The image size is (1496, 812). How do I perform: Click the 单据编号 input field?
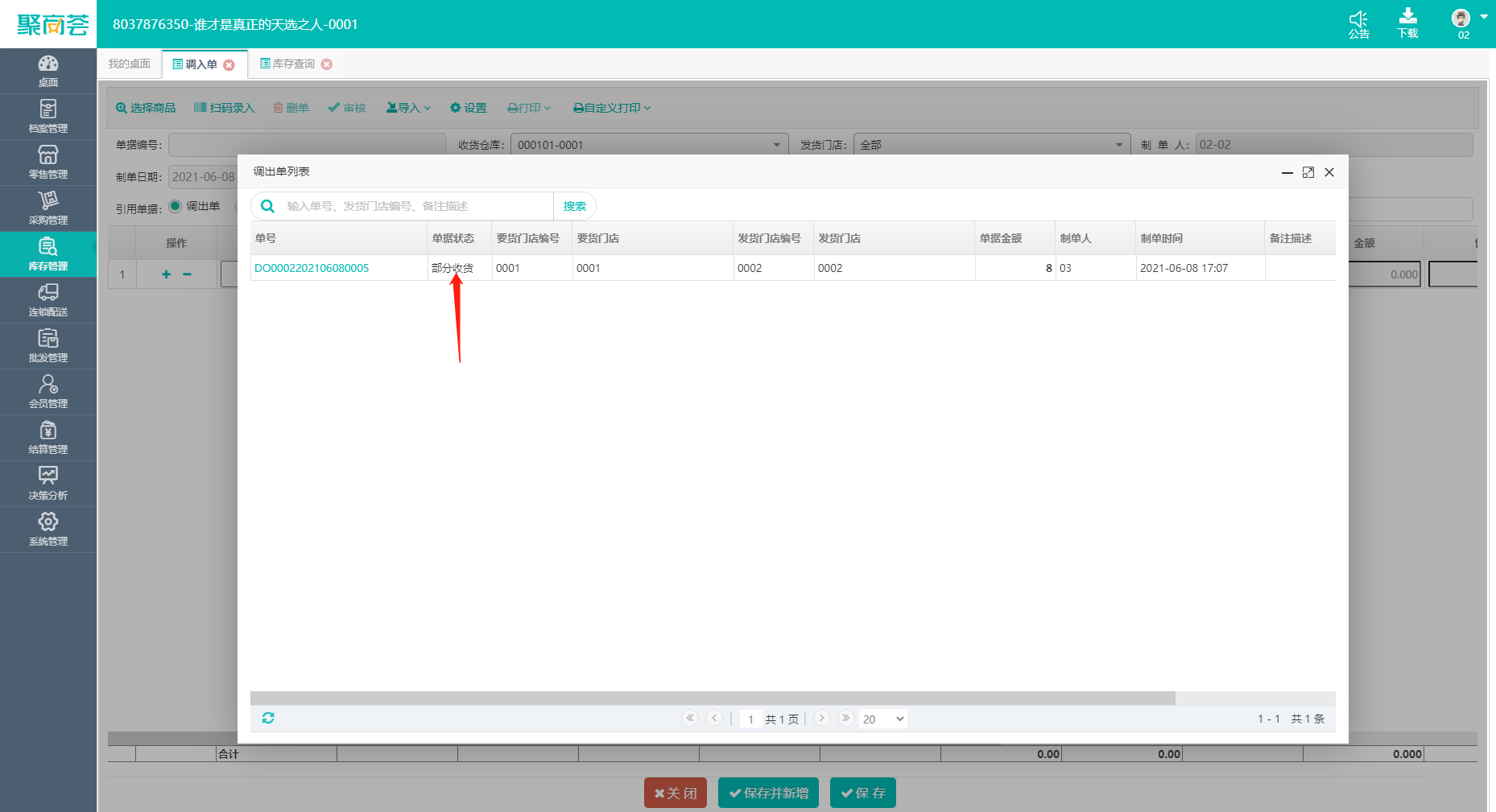tap(307, 145)
